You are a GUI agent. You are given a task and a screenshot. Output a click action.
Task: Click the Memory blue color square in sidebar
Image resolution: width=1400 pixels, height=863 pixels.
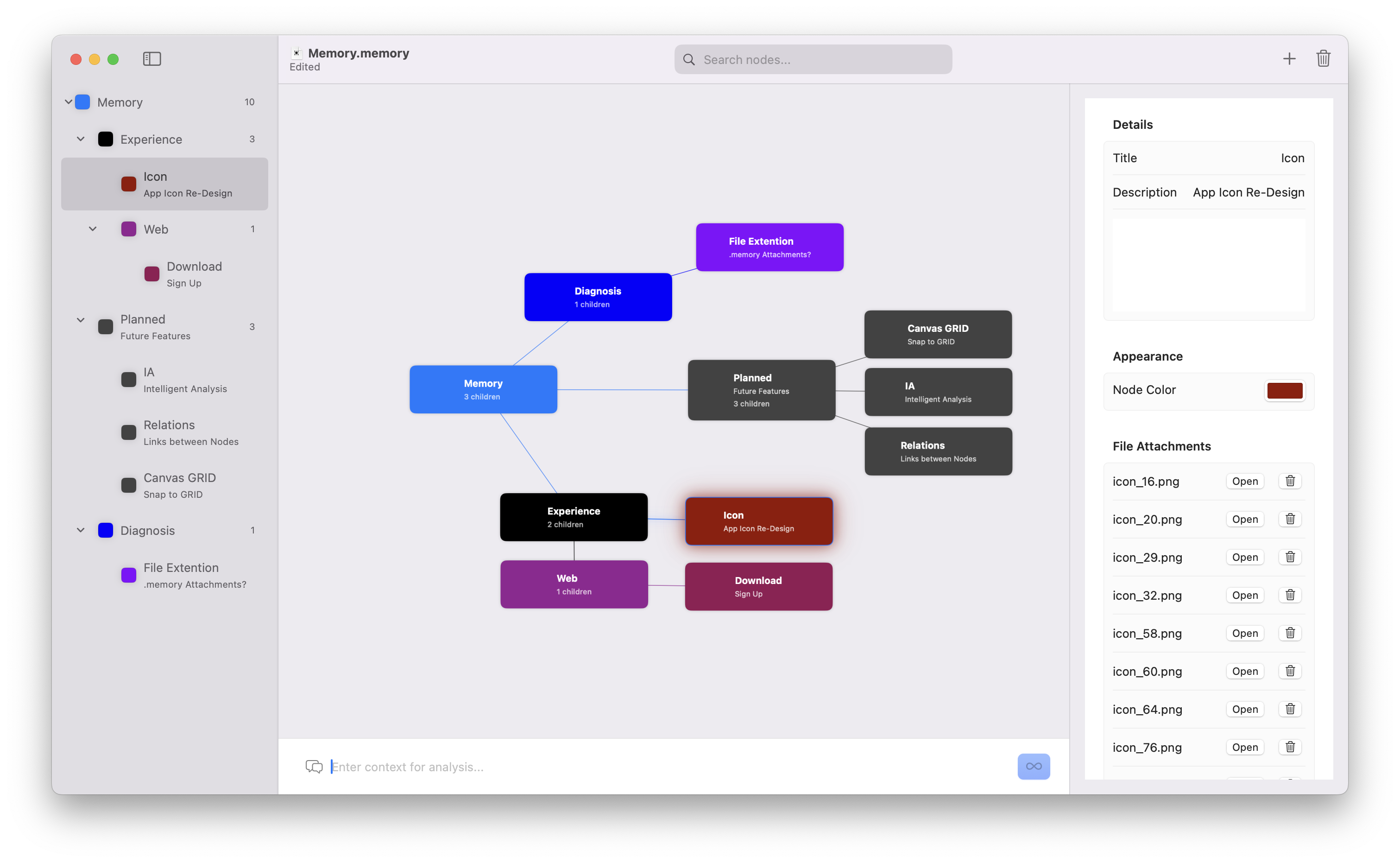tap(83, 102)
